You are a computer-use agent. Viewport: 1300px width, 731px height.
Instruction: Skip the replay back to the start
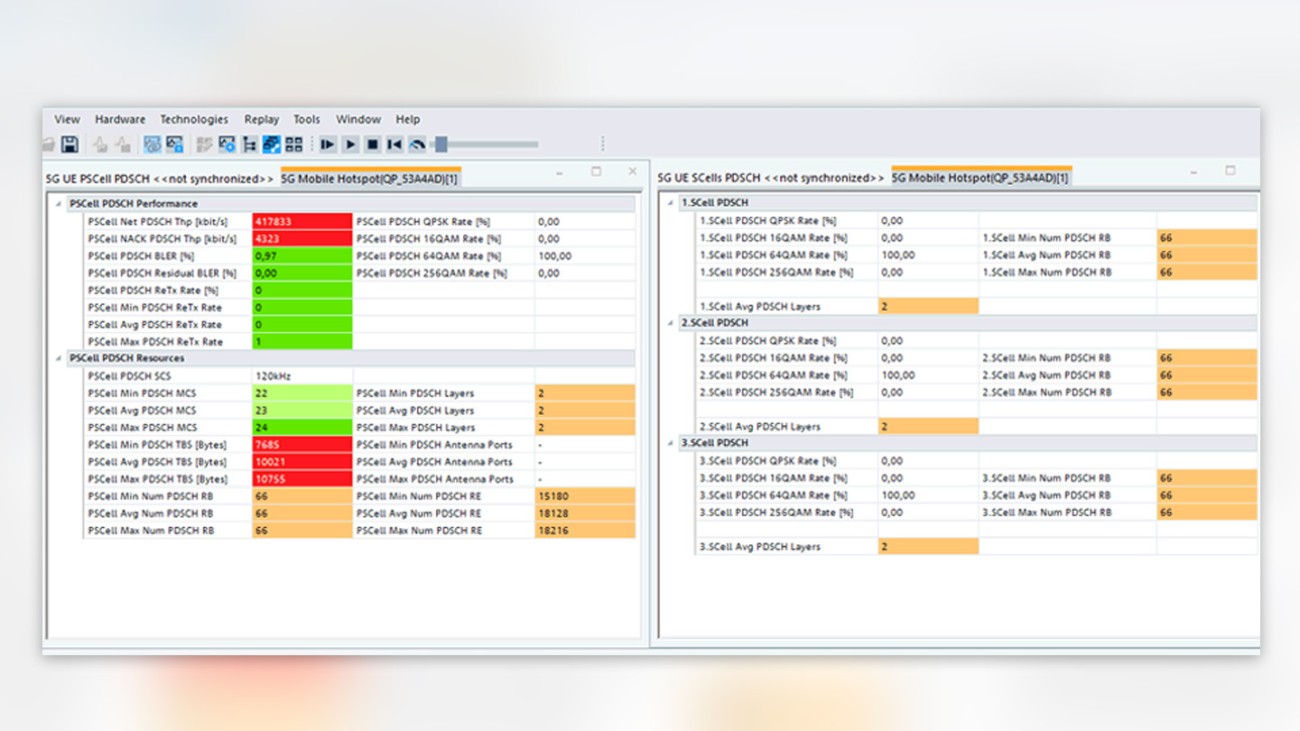coord(395,144)
